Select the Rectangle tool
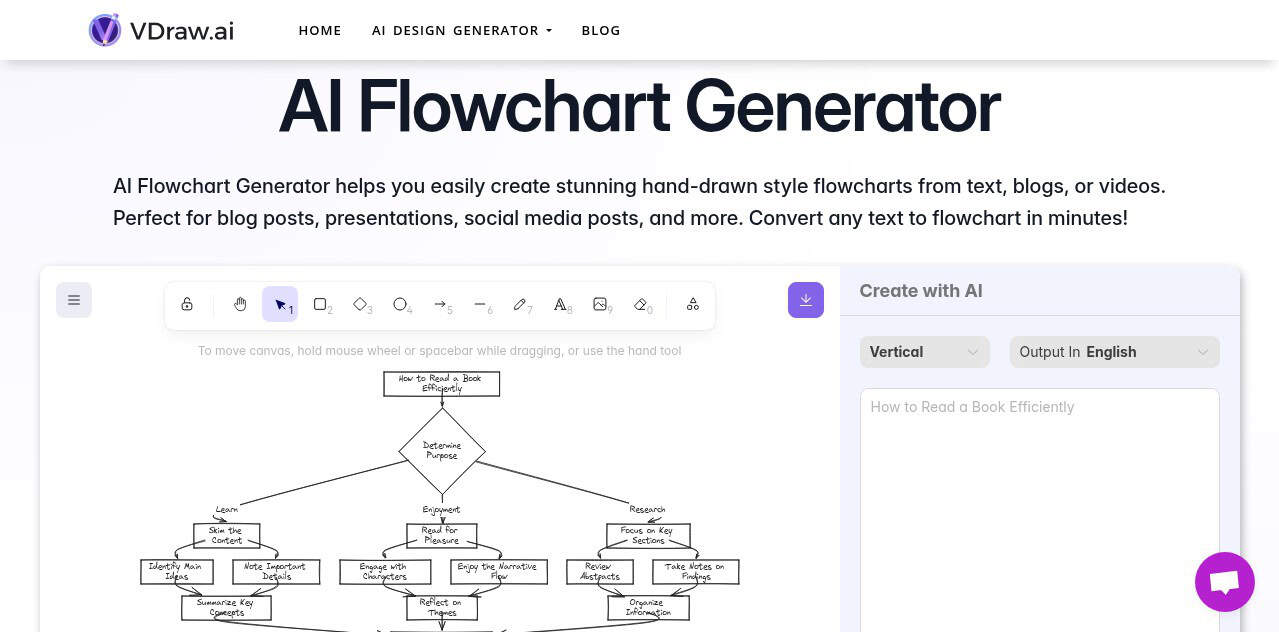The width and height of the screenshot is (1279, 632). click(320, 304)
